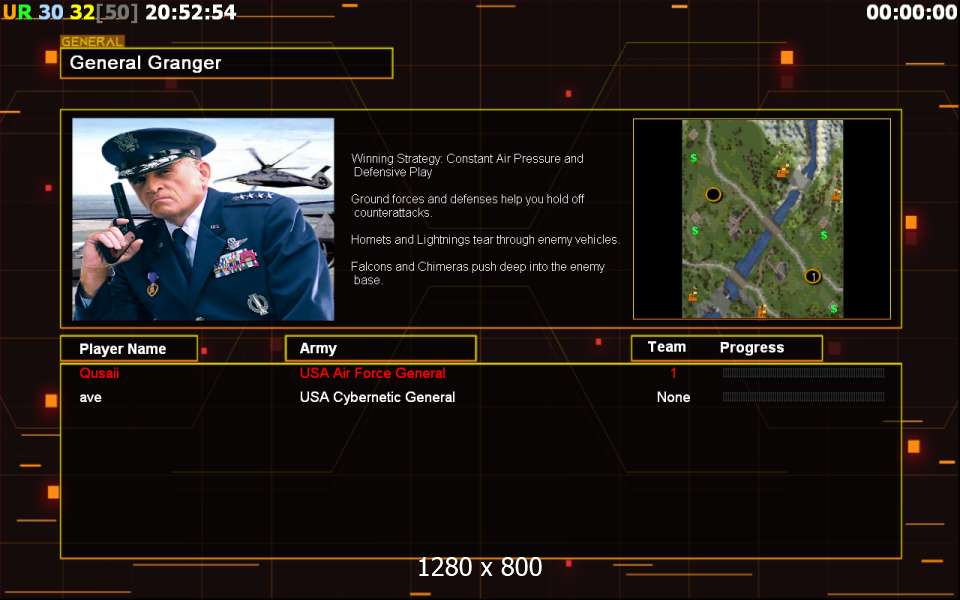This screenshot has height=600, width=960.
Task: Click the loading progress bar for ave
Action: [x=803, y=397]
